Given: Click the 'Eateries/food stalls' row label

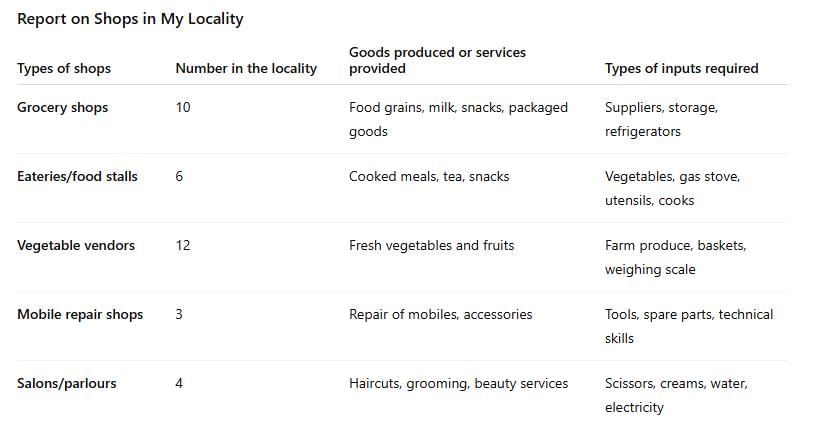Looking at the screenshot, I should pos(77,176).
